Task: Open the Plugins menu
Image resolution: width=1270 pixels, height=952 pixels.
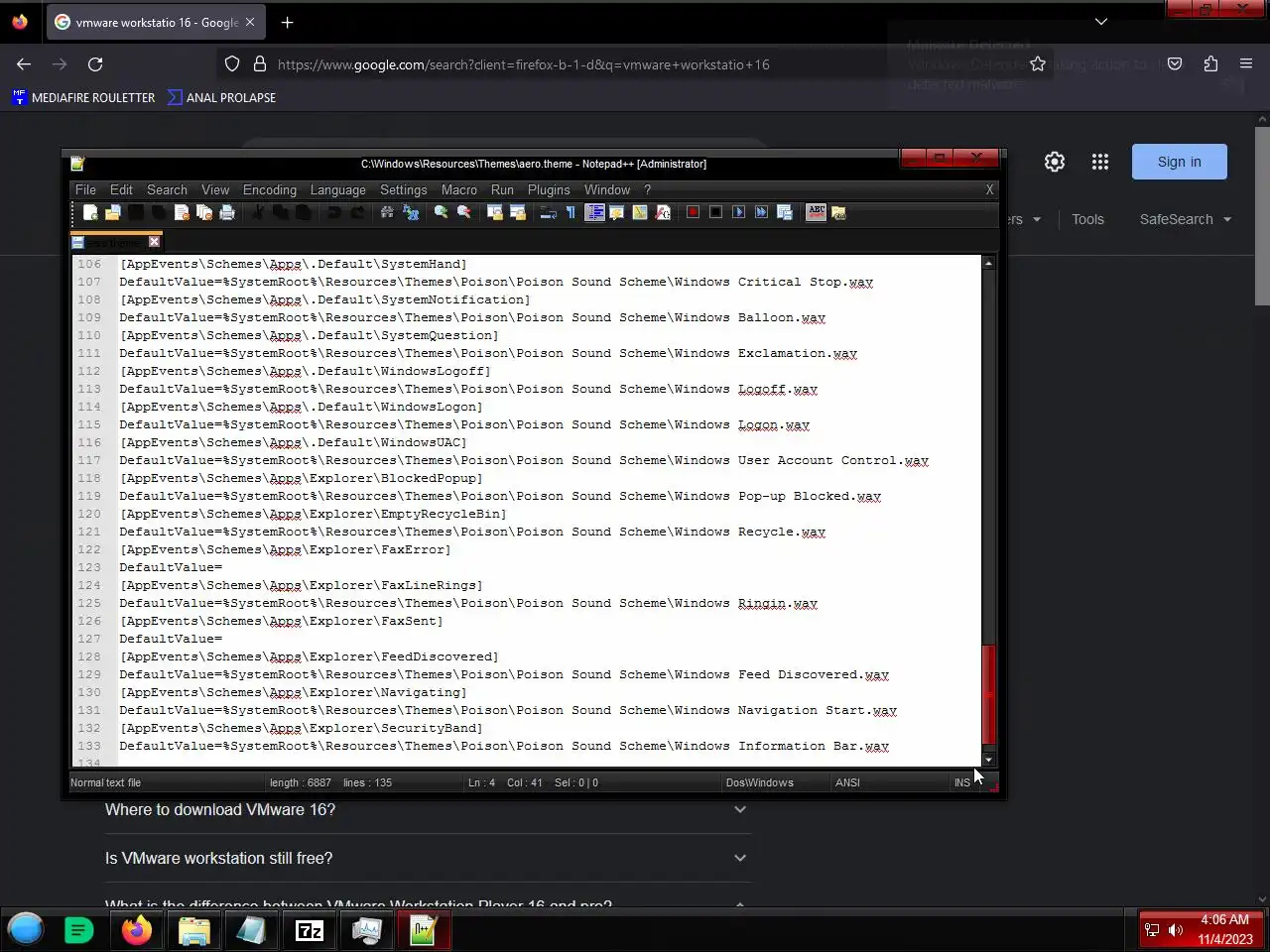Action: click(x=549, y=189)
